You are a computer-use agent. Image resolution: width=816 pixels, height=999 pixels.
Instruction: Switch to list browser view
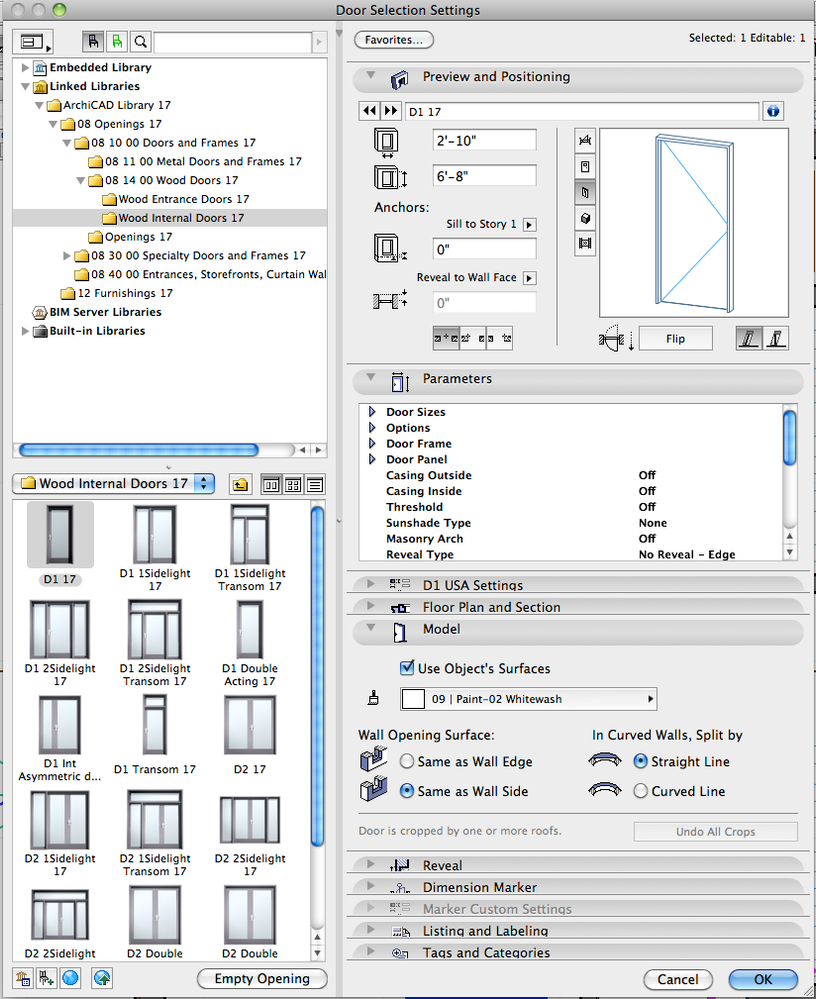point(315,485)
